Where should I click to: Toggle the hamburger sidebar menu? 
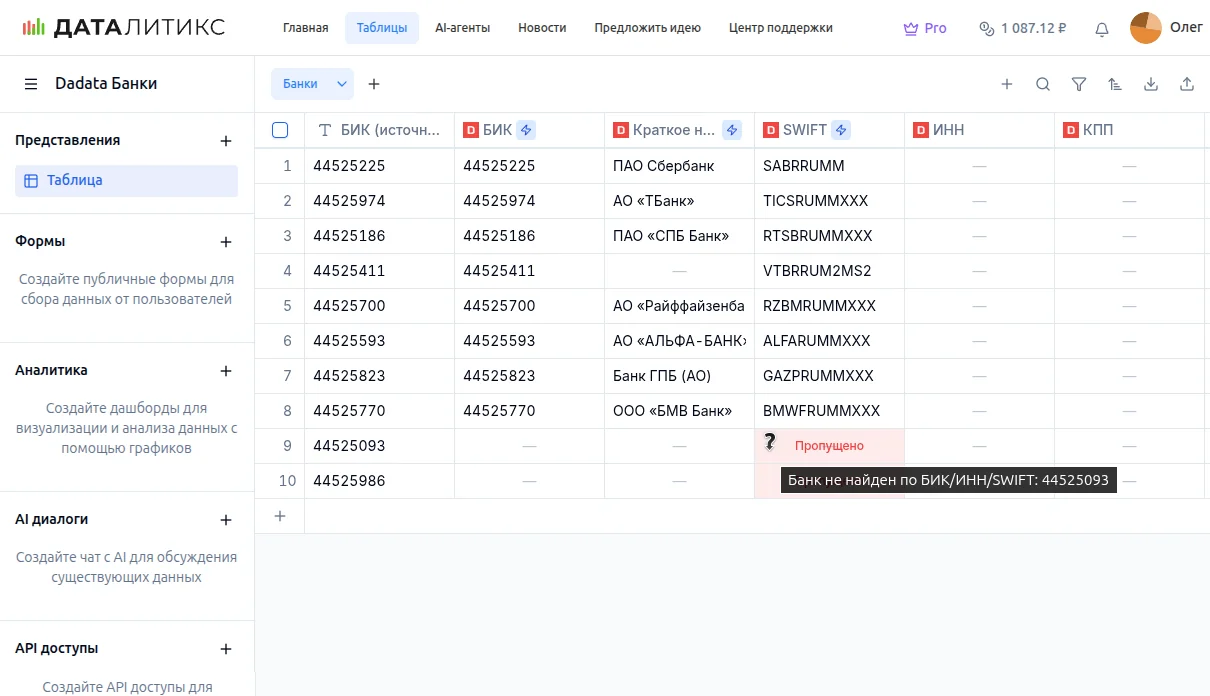(31, 84)
